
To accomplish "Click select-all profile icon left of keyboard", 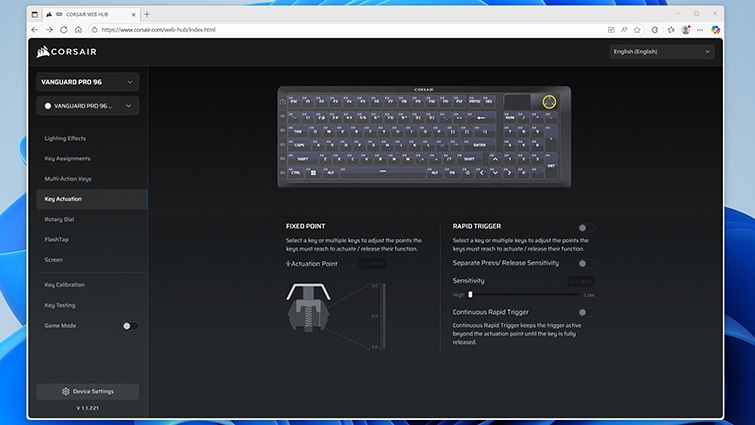I will (283, 102).
